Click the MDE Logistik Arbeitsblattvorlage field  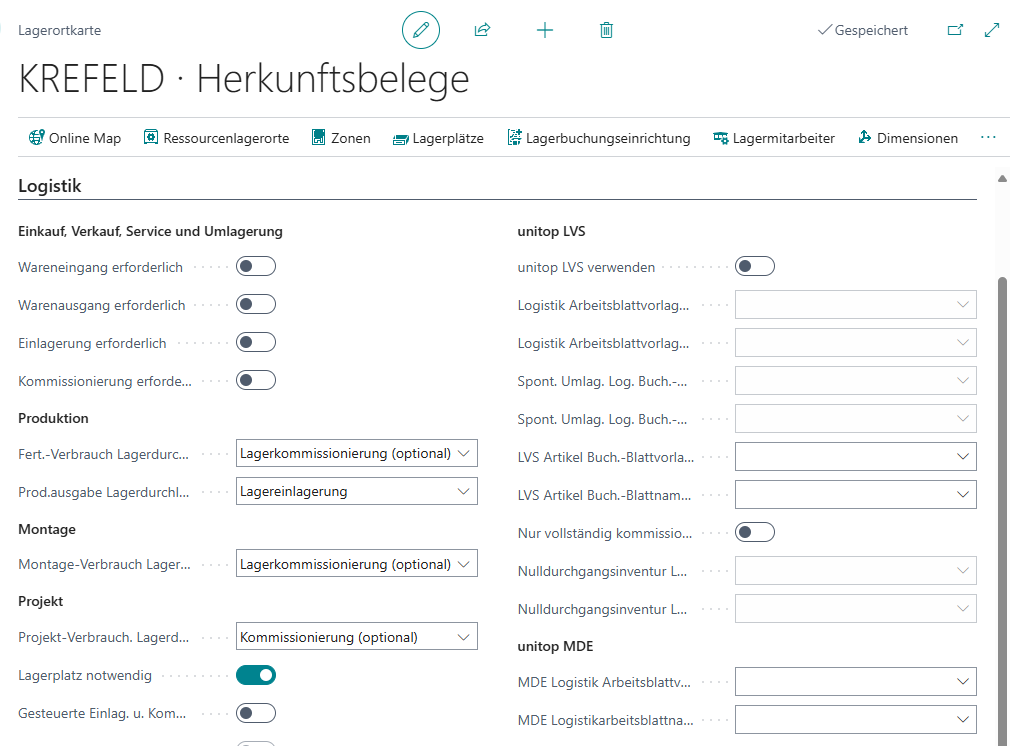pyautogui.click(x=855, y=682)
